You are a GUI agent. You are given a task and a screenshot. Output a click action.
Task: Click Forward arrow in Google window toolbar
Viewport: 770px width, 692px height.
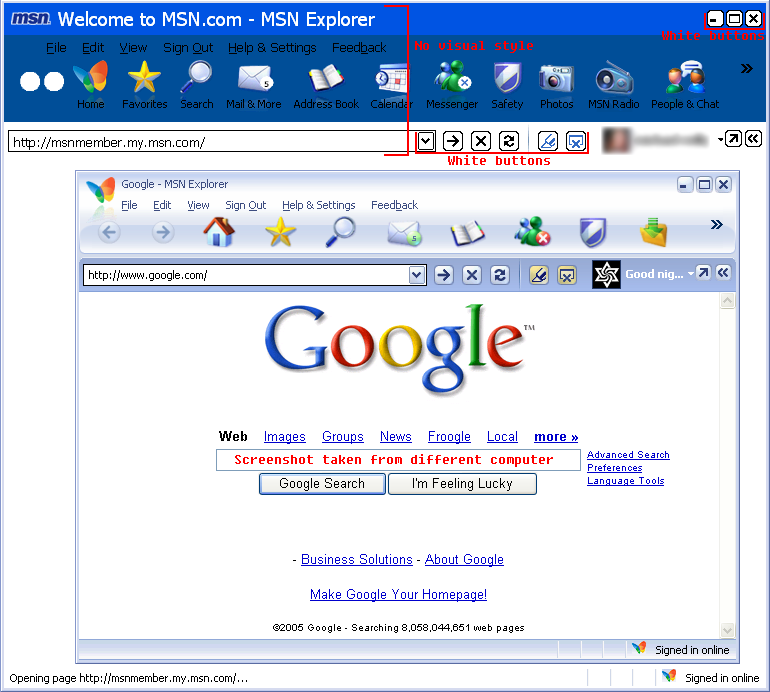[163, 232]
